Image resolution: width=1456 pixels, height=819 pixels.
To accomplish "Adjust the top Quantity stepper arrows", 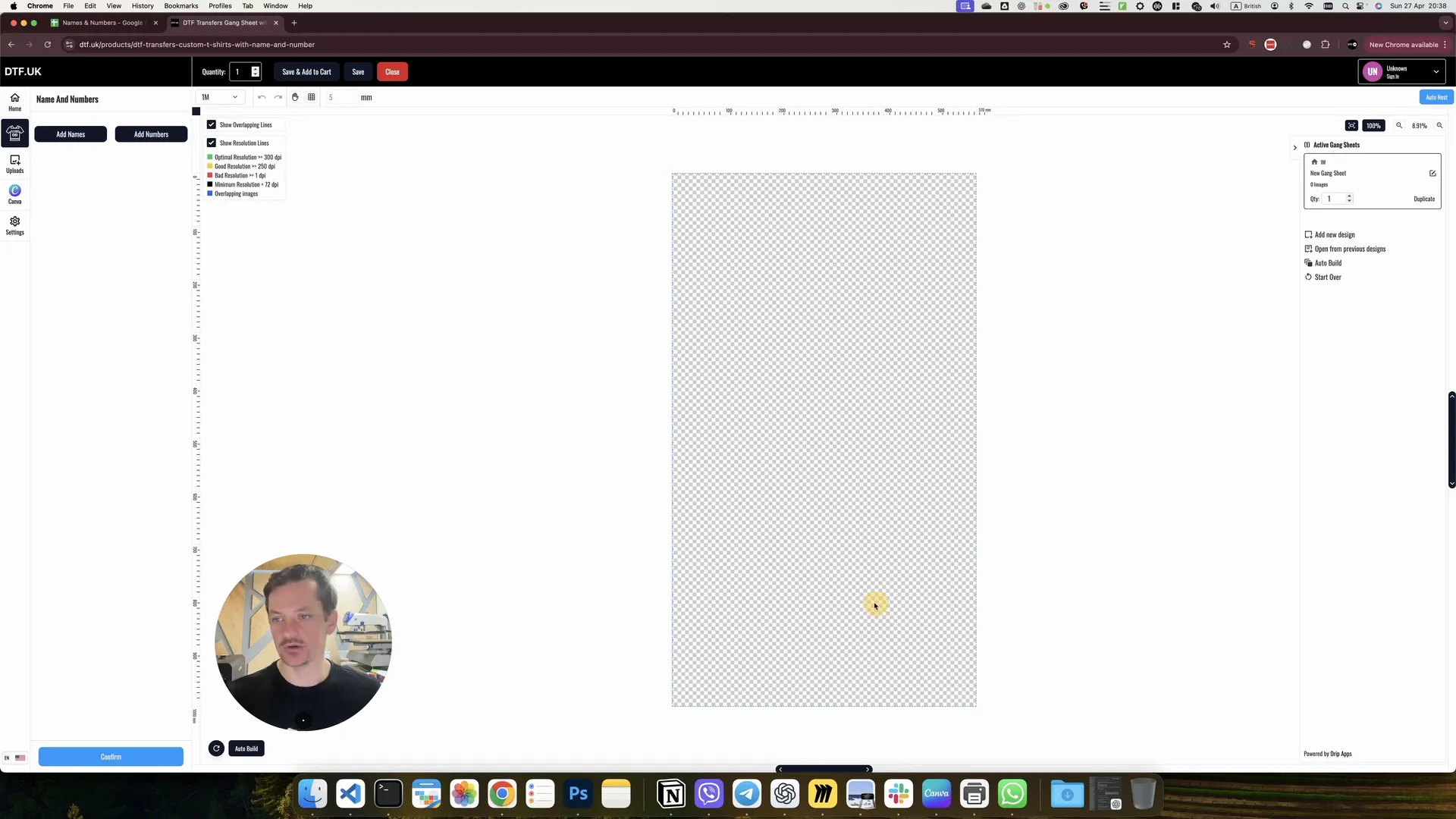I will 256,72.
